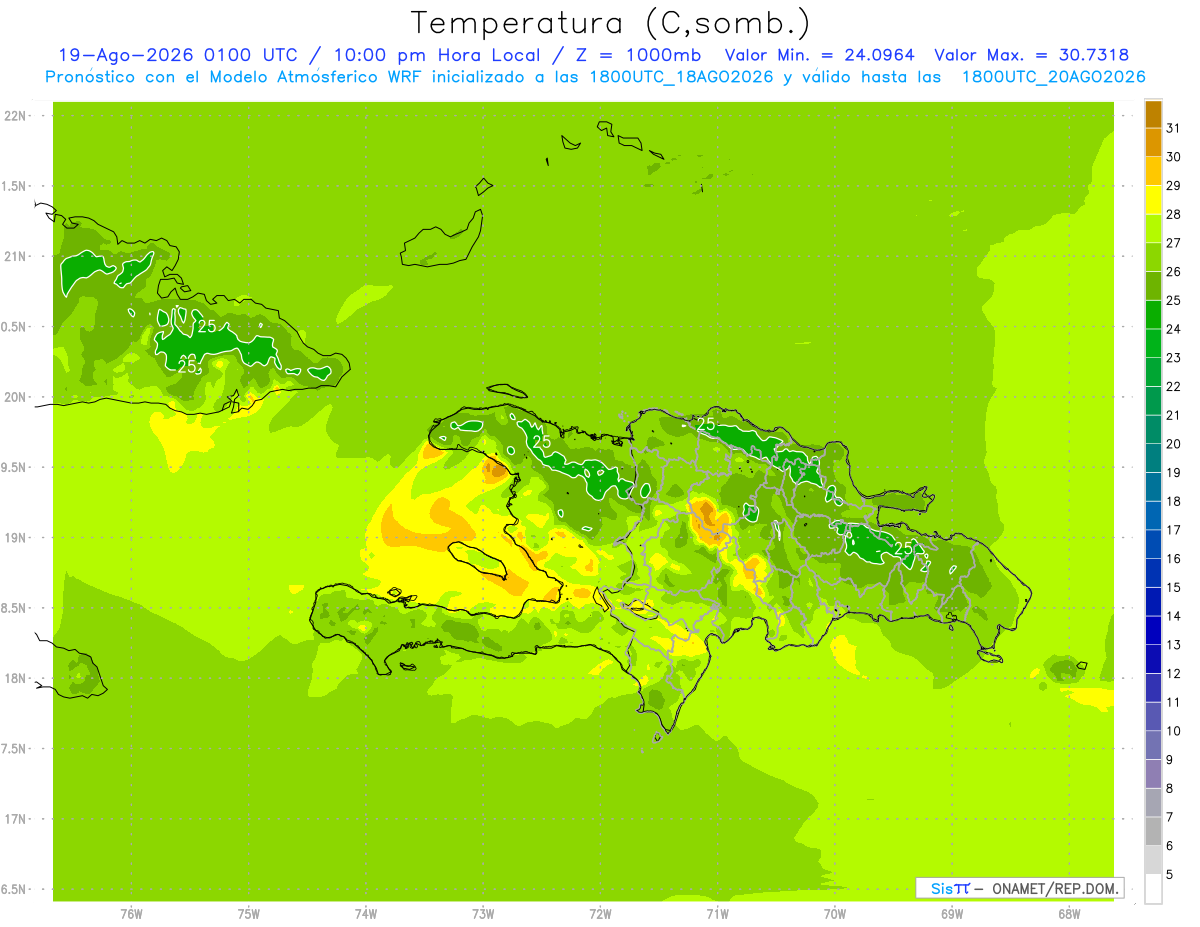Select legend swatch between 26 and 27
The image size is (1200, 927).
tap(1153, 257)
